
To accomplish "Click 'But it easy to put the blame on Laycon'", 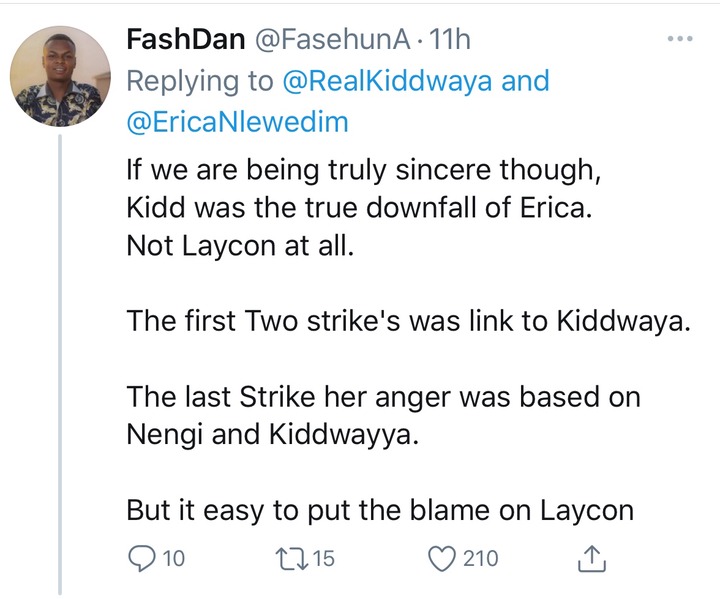I will 380,510.
